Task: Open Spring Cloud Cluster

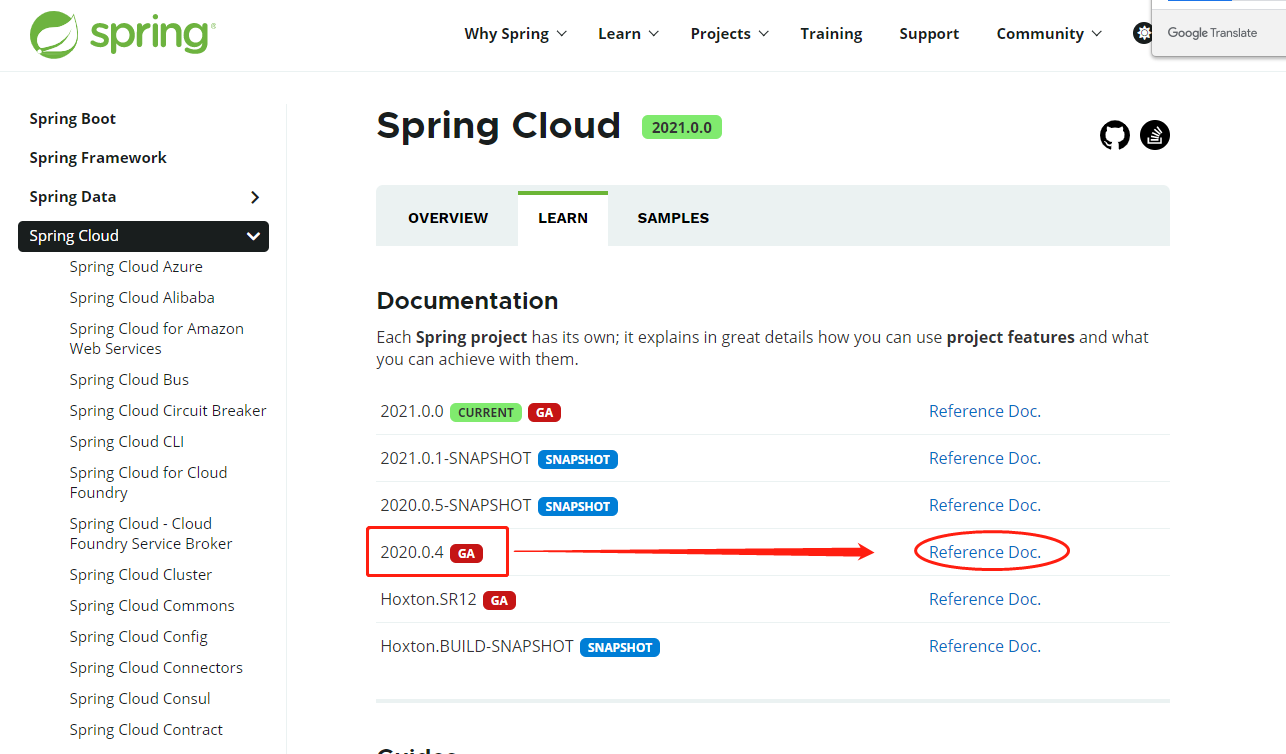Action: pos(141,575)
